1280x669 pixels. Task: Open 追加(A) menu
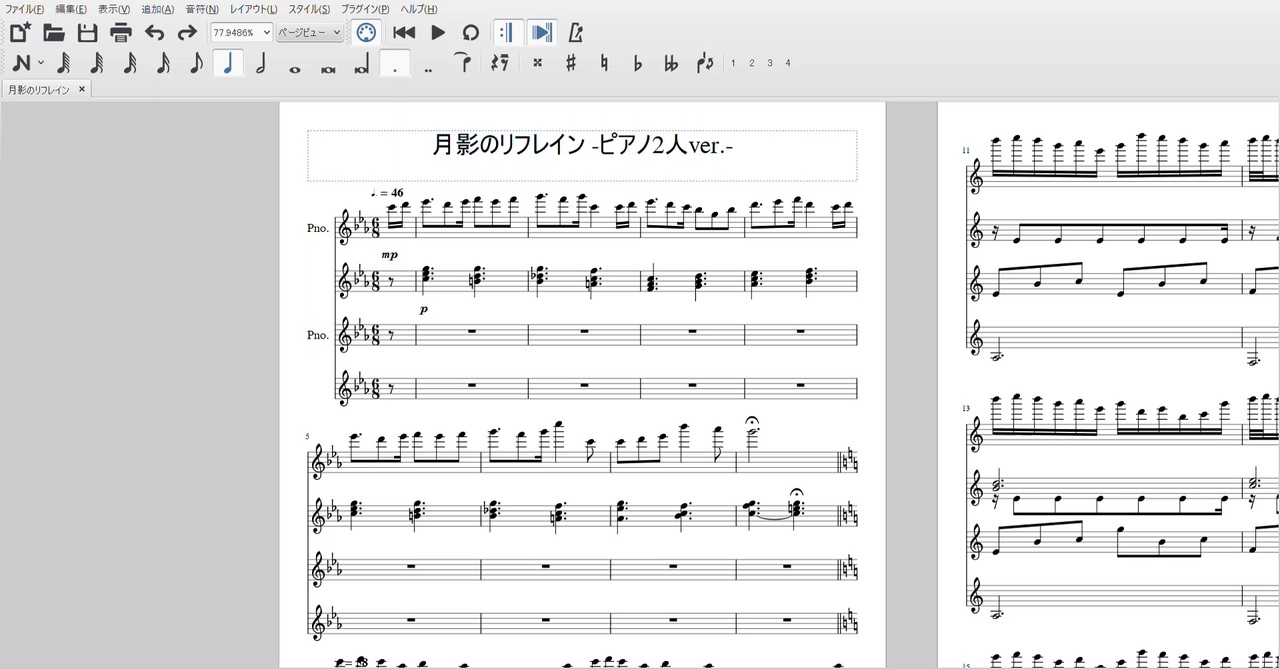pos(157,9)
